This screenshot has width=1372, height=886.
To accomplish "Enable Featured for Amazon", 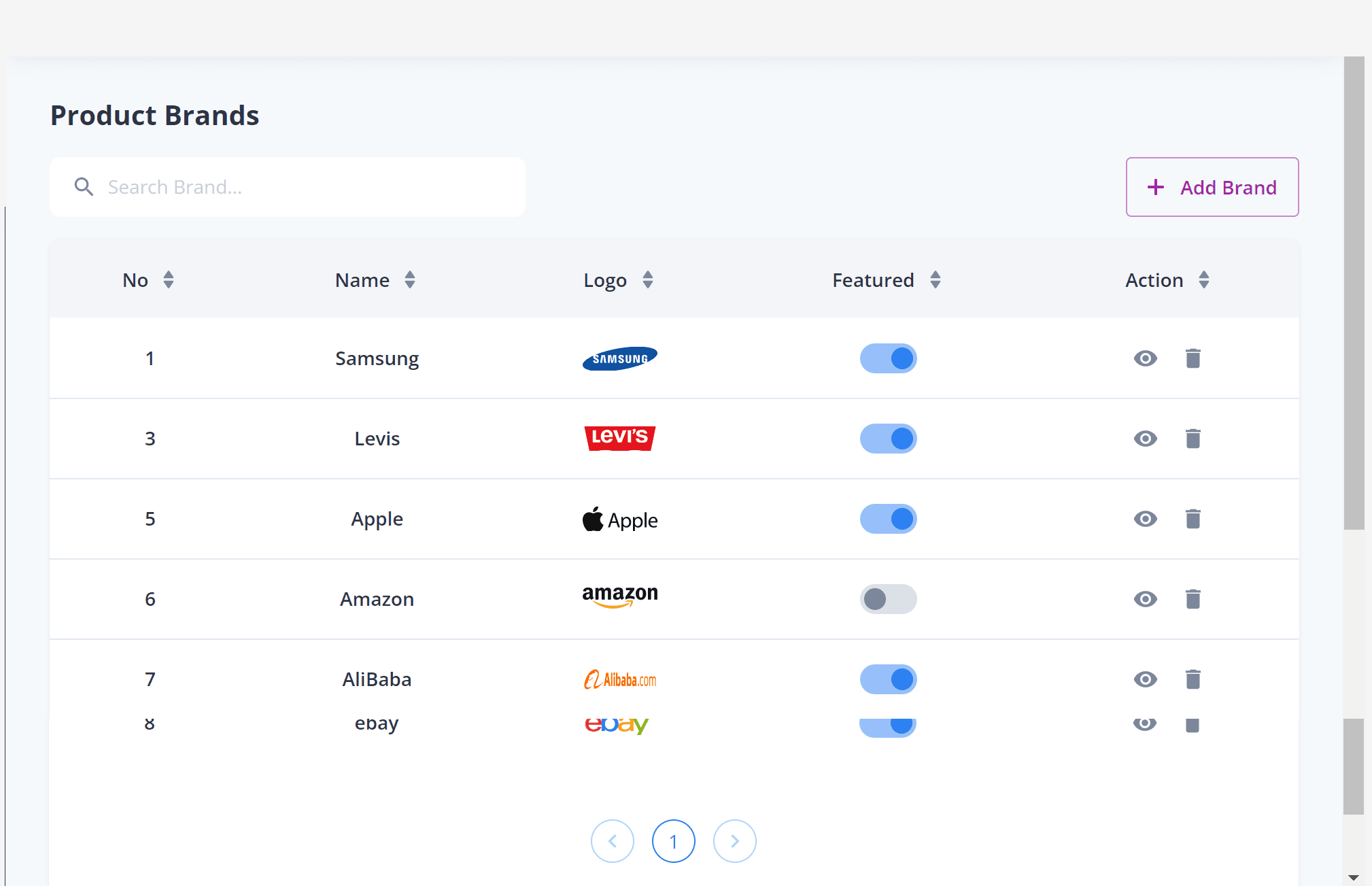I will (x=889, y=599).
